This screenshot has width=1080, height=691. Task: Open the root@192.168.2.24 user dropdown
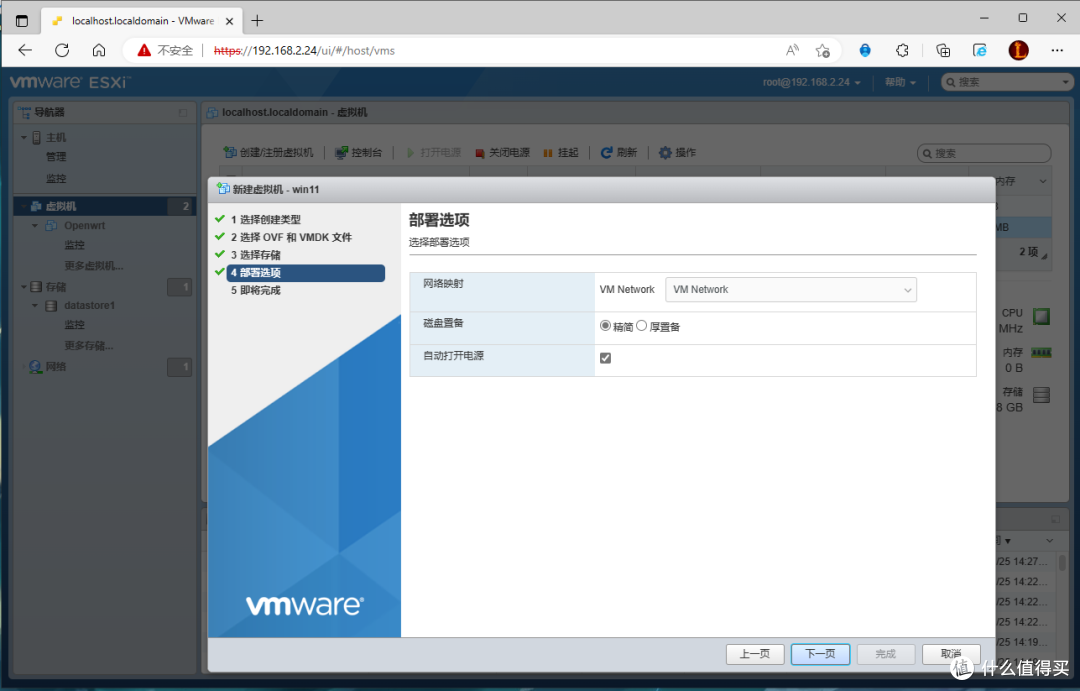click(x=812, y=82)
